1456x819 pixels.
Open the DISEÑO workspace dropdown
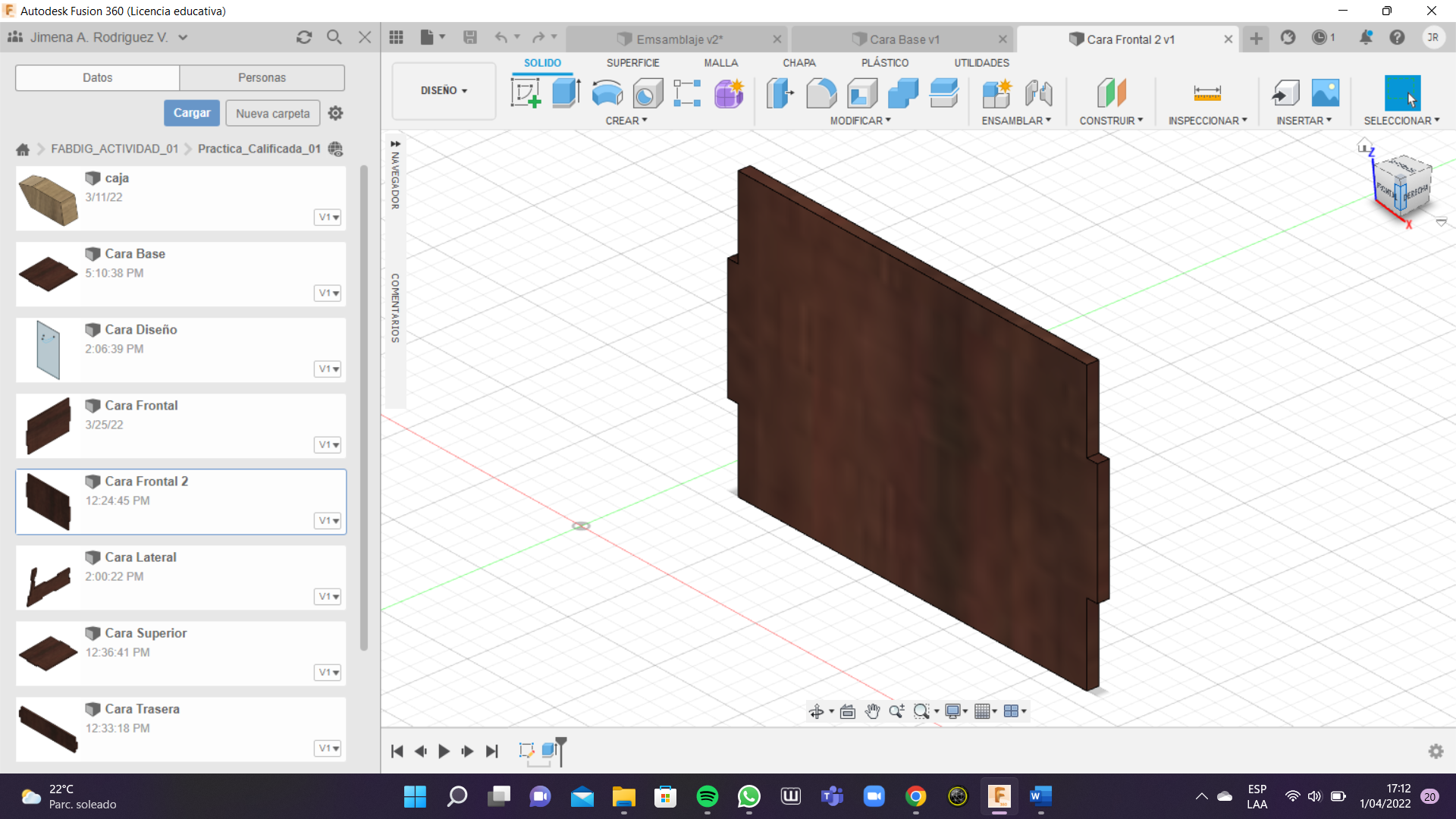[444, 90]
